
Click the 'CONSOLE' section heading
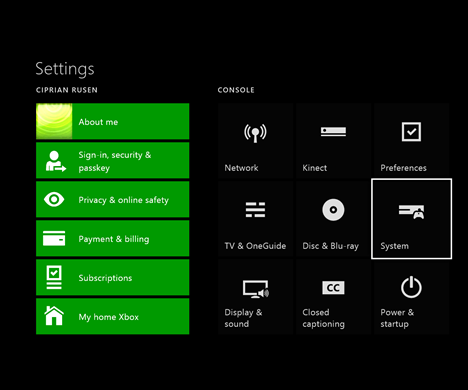236,90
